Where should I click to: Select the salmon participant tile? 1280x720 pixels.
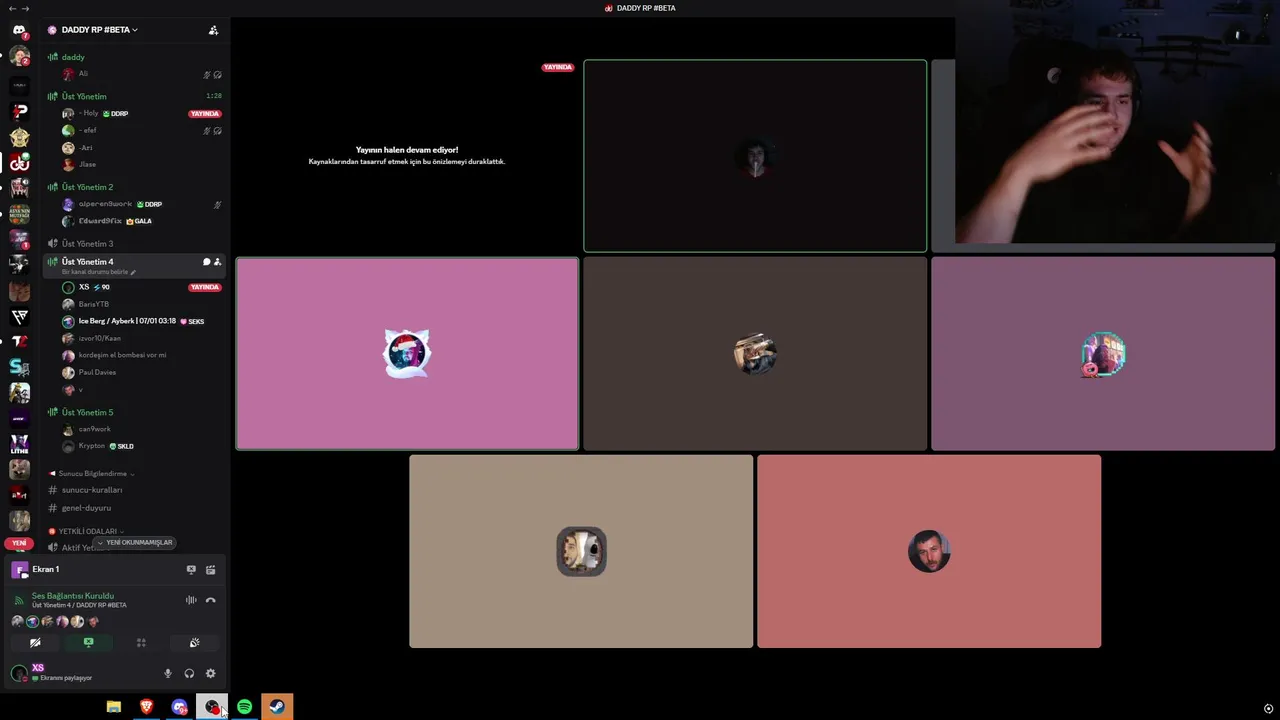point(929,551)
